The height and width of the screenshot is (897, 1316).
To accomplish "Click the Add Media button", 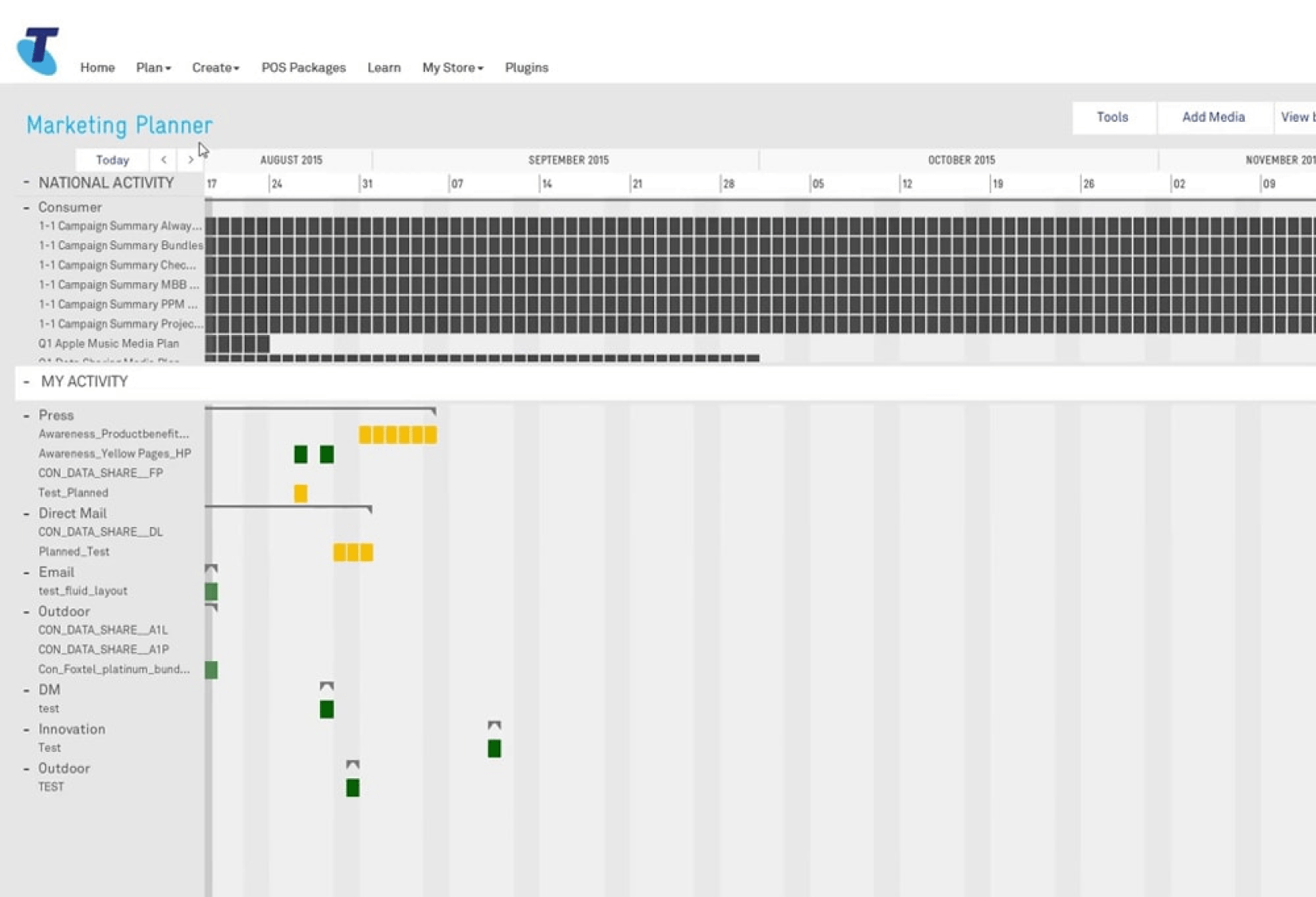I will click(1213, 117).
